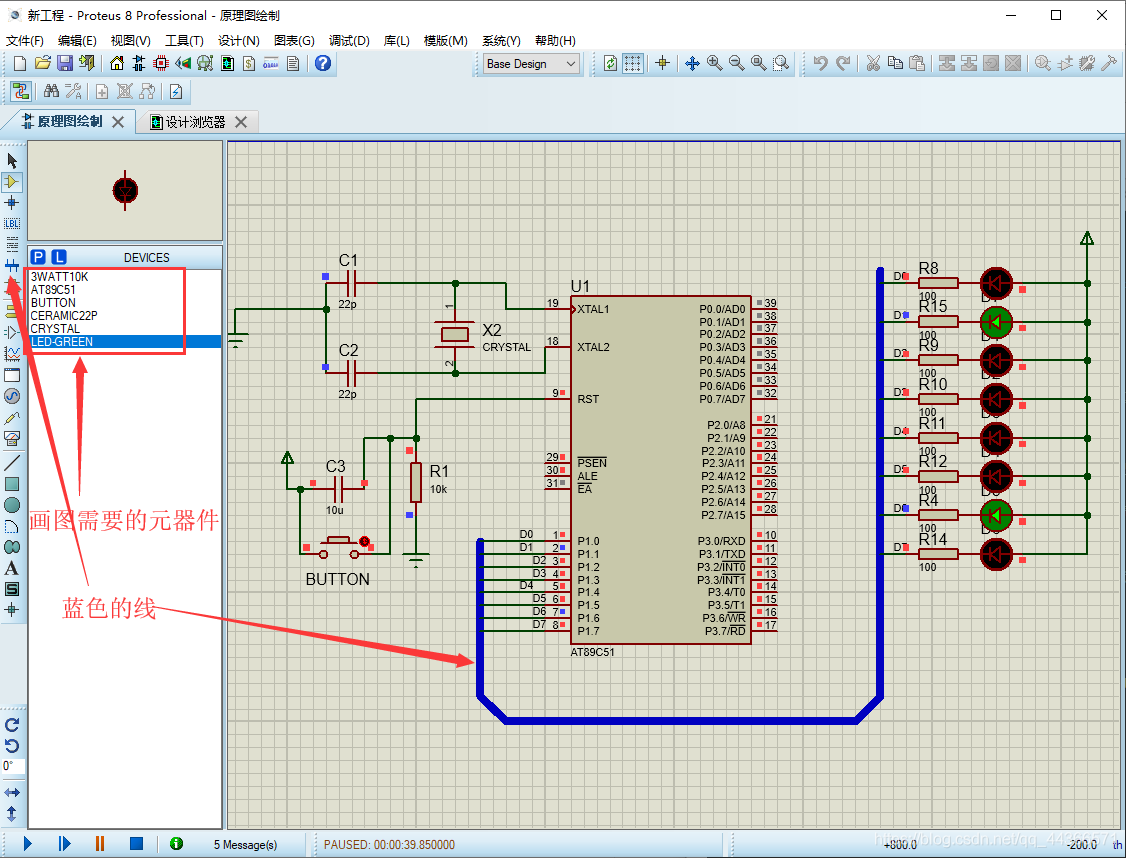Open the 文件(F) menu

(25, 41)
